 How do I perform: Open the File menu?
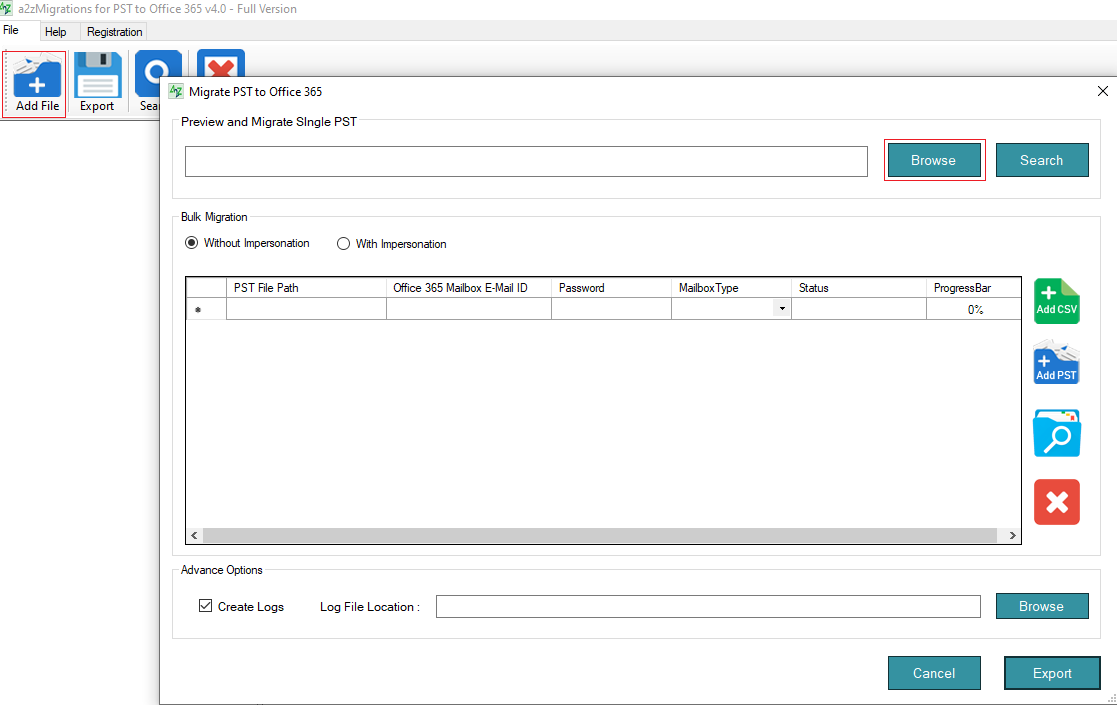pos(11,30)
